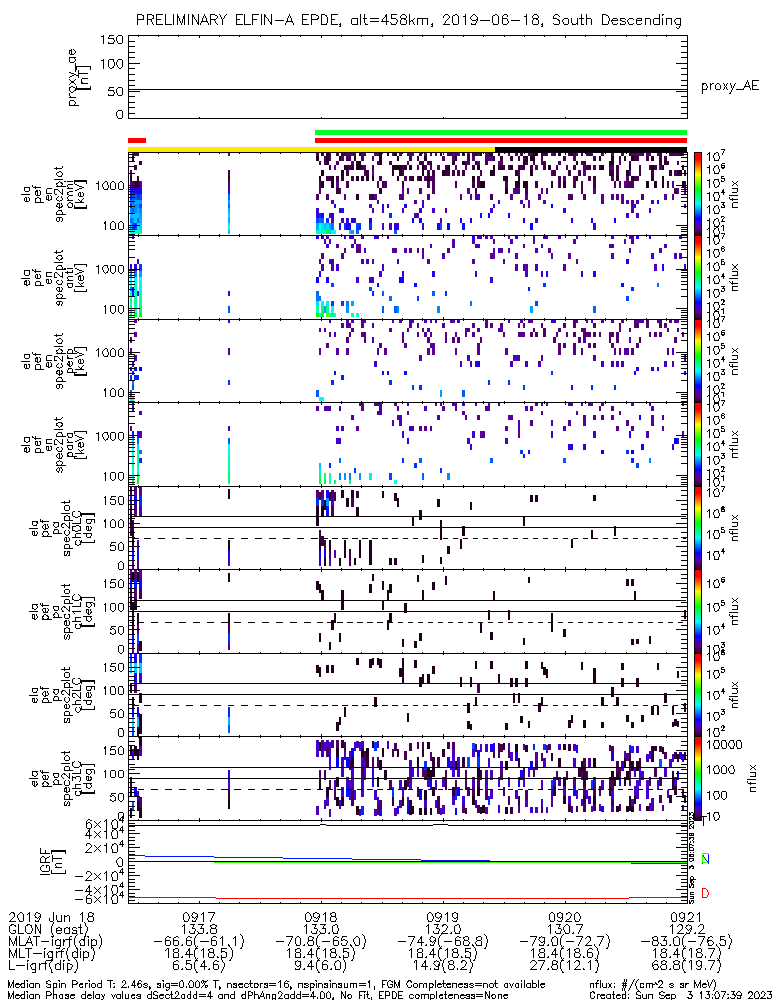The height and width of the screenshot is (1000, 775).
Task: Click the para [keV] y-axis label
Action: (x=54, y=445)
